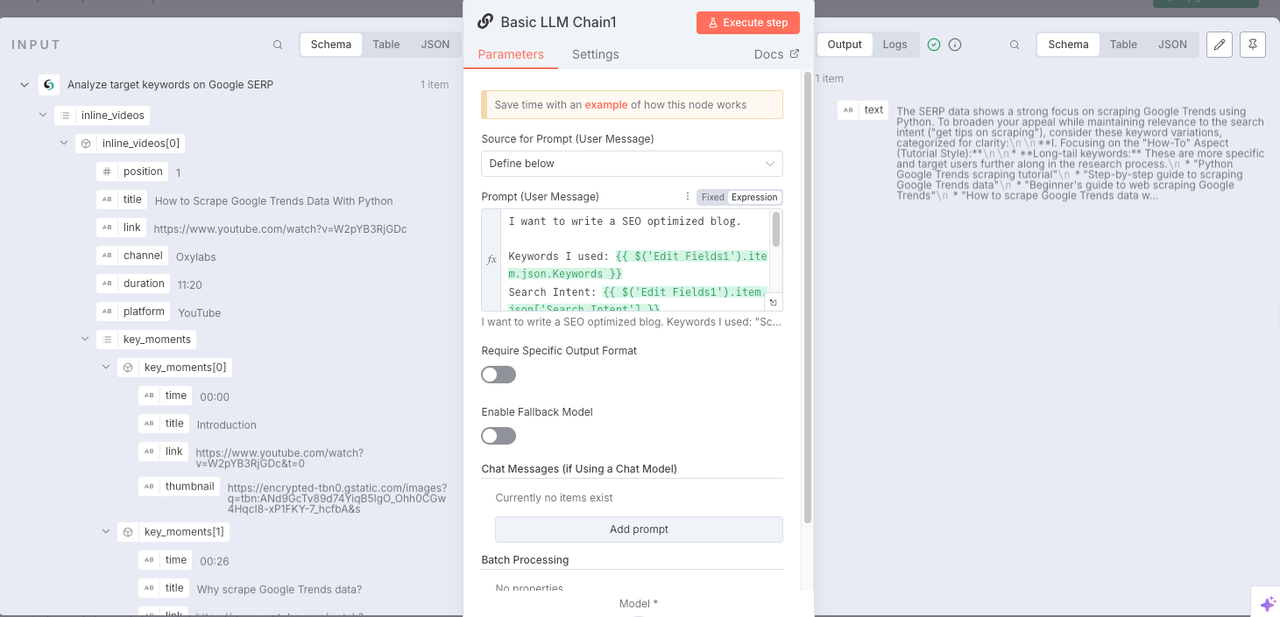
Task: Switch to the Output tab
Action: point(845,44)
